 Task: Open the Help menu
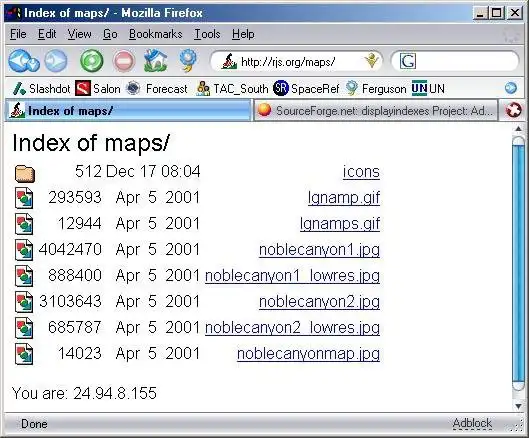pos(243,34)
